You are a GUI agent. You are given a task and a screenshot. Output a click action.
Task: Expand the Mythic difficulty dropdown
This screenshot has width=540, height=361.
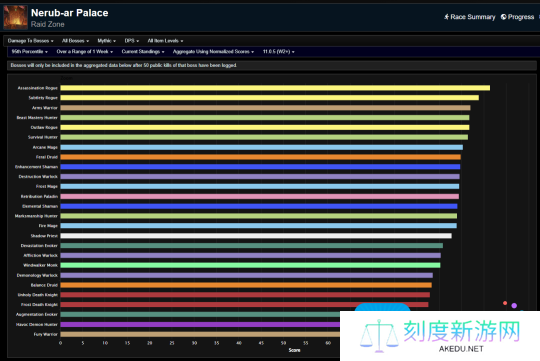point(106,41)
